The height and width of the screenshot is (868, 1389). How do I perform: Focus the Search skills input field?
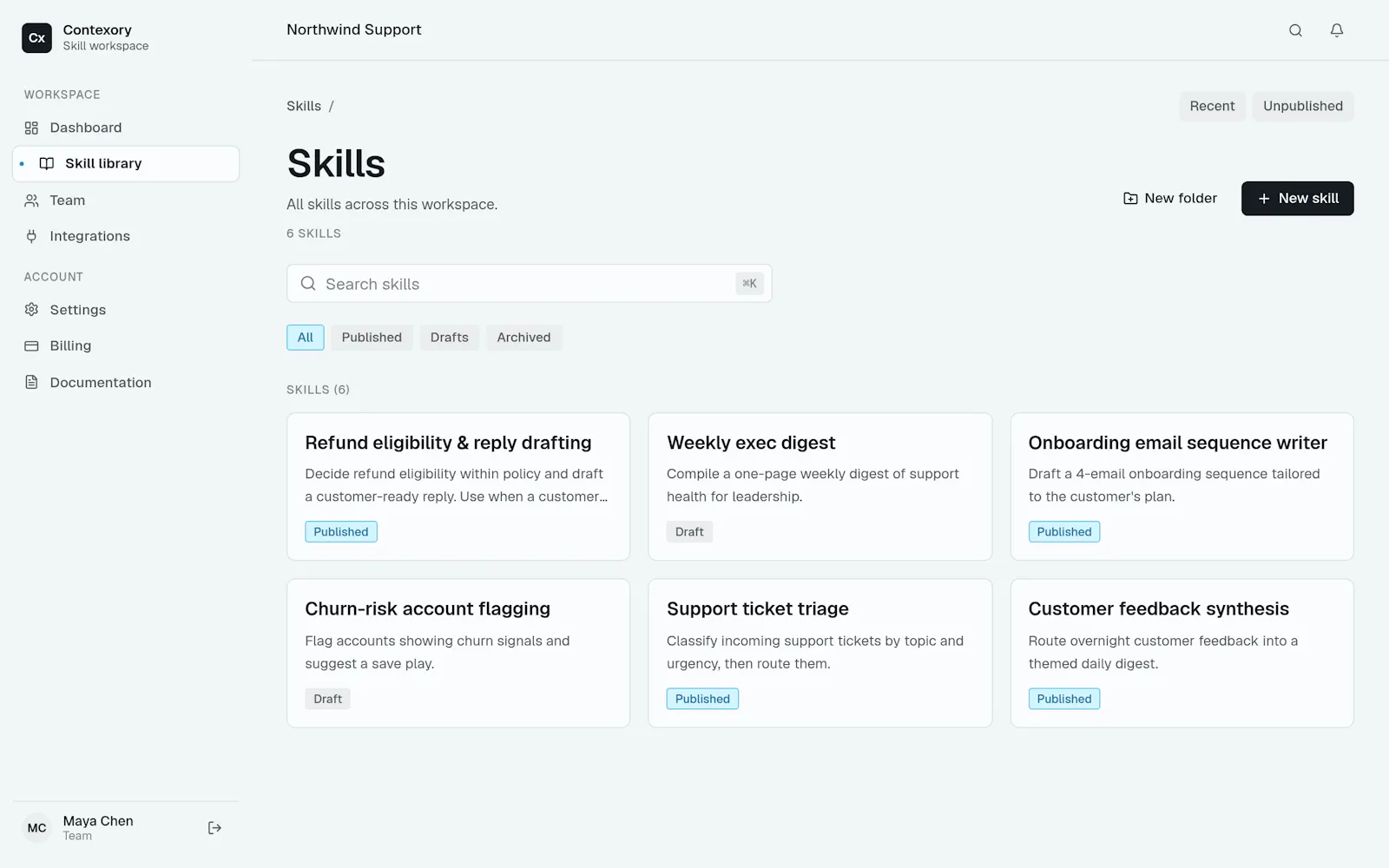coord(530,284)
